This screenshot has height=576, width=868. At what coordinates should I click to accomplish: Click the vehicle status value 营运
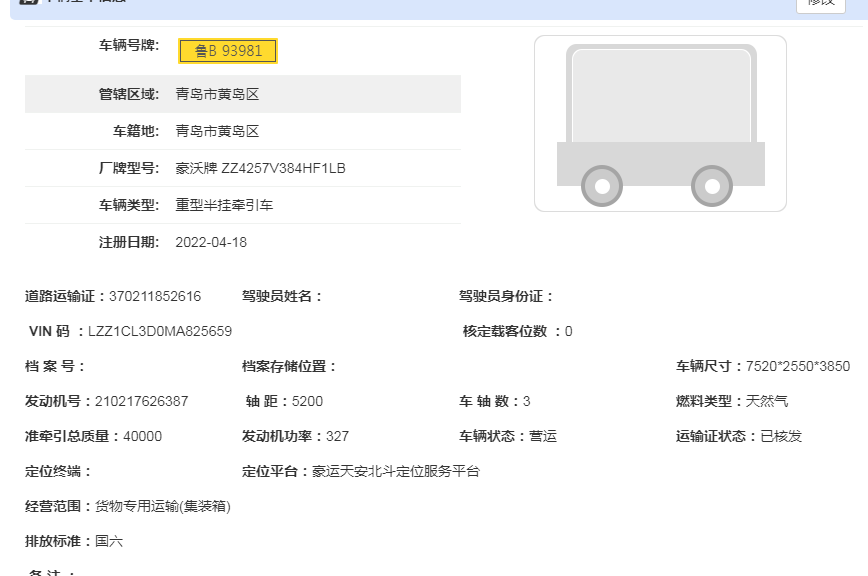click(543, 436)
